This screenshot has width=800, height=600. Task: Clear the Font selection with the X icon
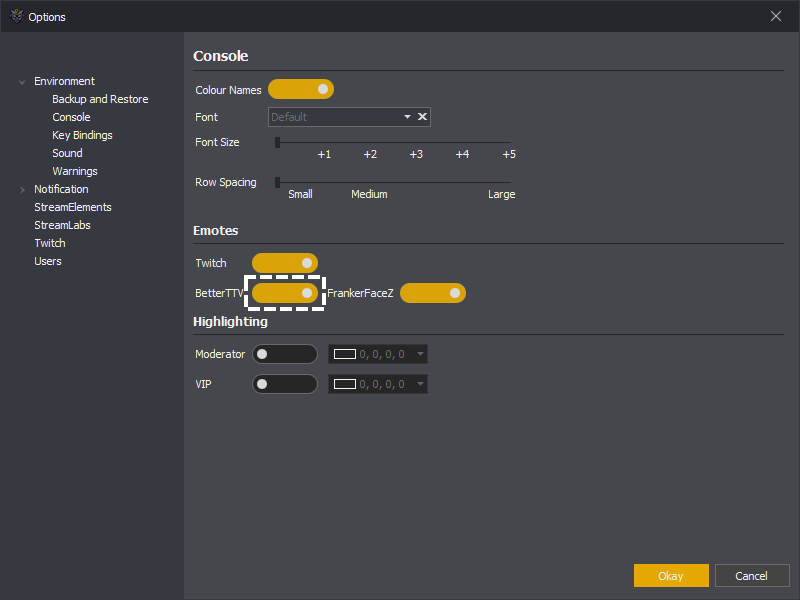[x=422, y=117]
